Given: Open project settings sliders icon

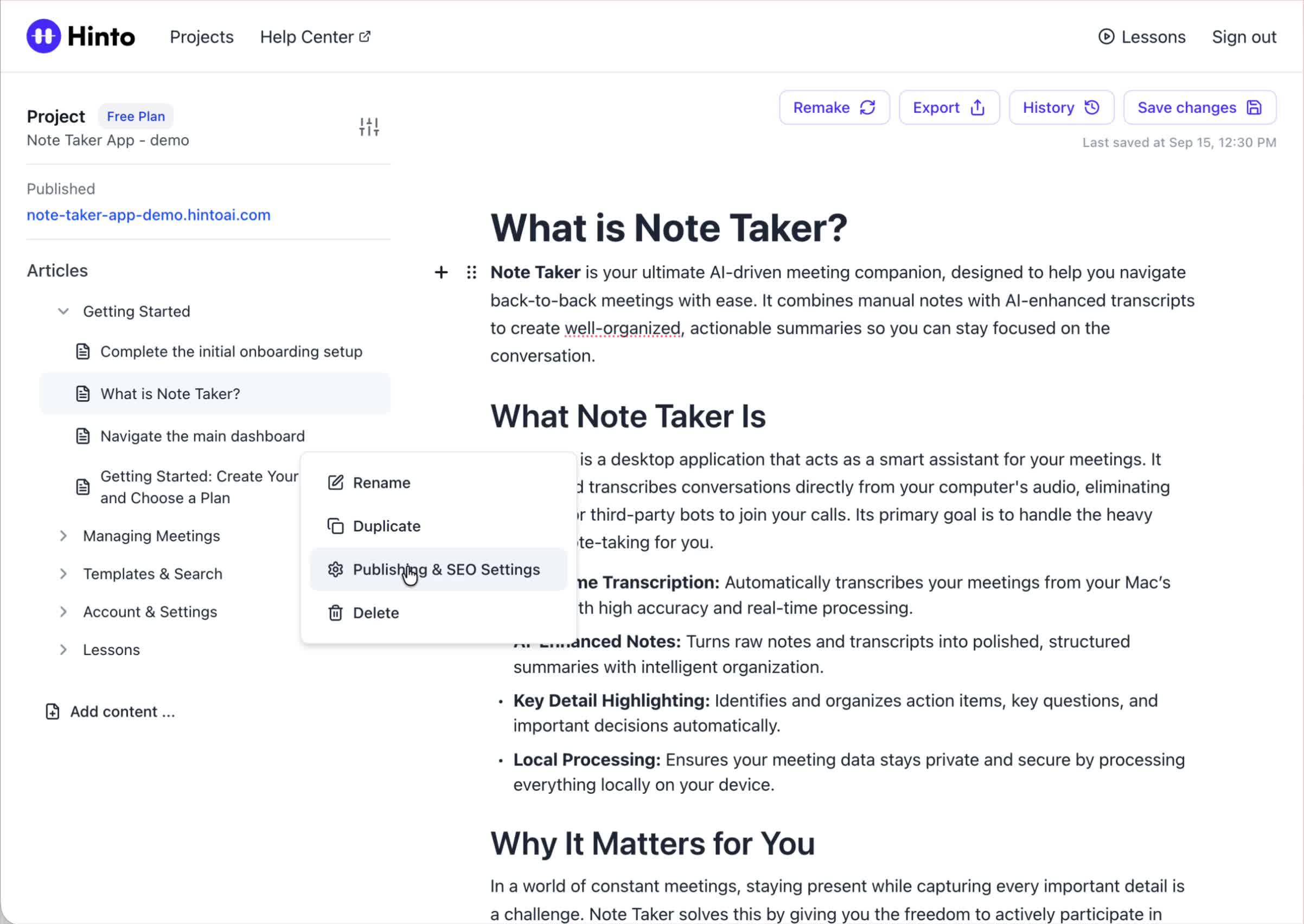Looking at the screenshot, I should pyautogui.click(x=369, y=126).
